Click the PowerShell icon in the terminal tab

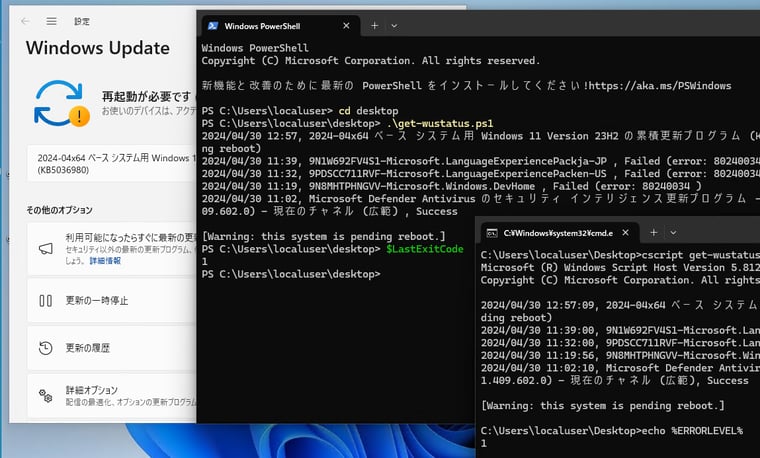(x=213, y=26)
